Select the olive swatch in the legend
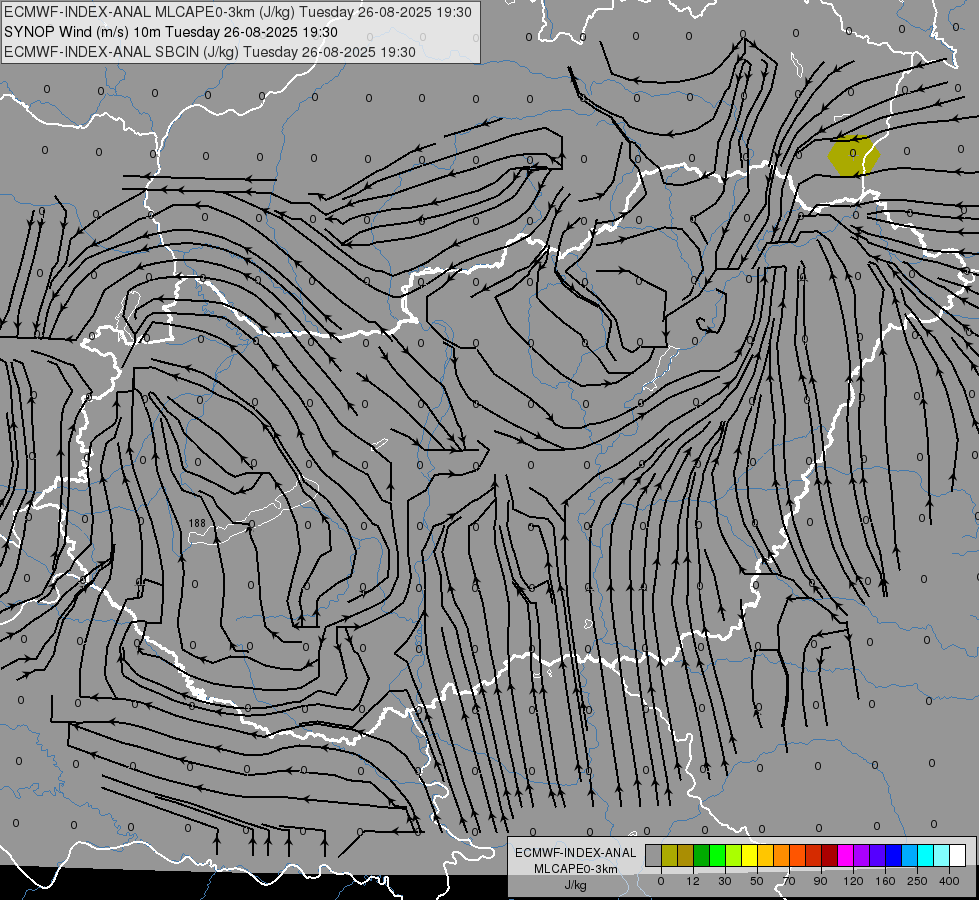 click(669, 855)
